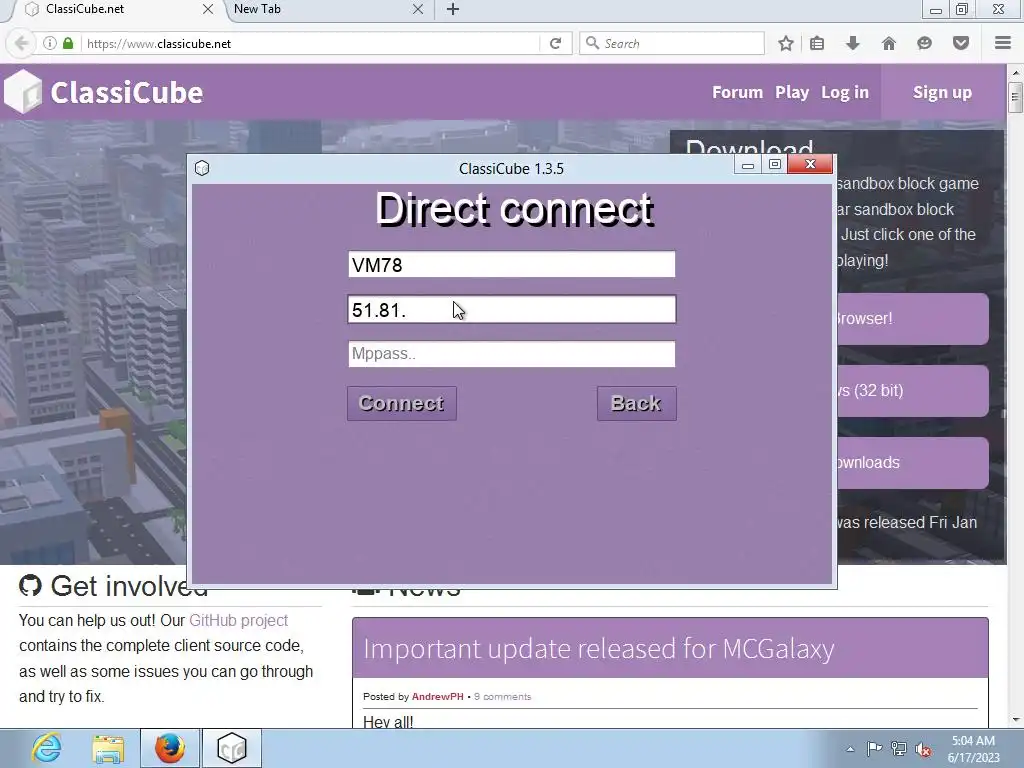
Task: Open Pocket icon in Firefox toolbar
Action: click(x=961, y=43)
